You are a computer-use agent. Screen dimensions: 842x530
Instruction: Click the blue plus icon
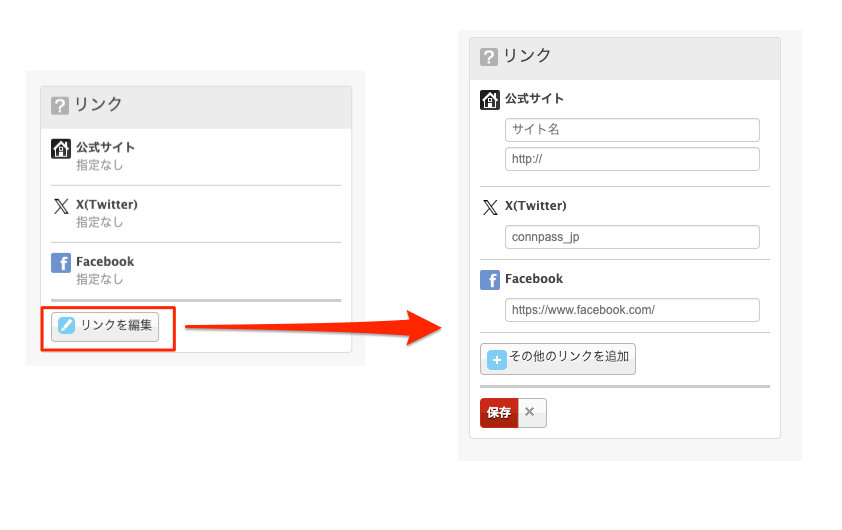click(x=497, y=359)
